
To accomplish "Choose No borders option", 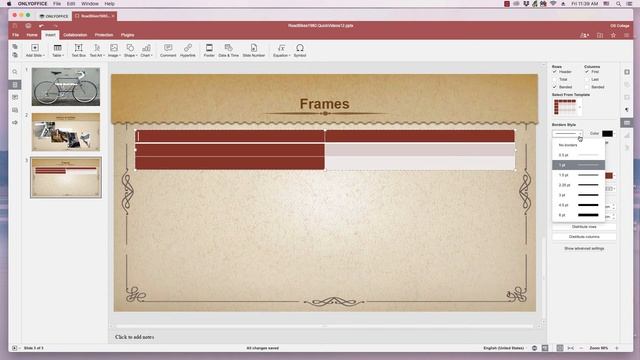I will [578, 145].
